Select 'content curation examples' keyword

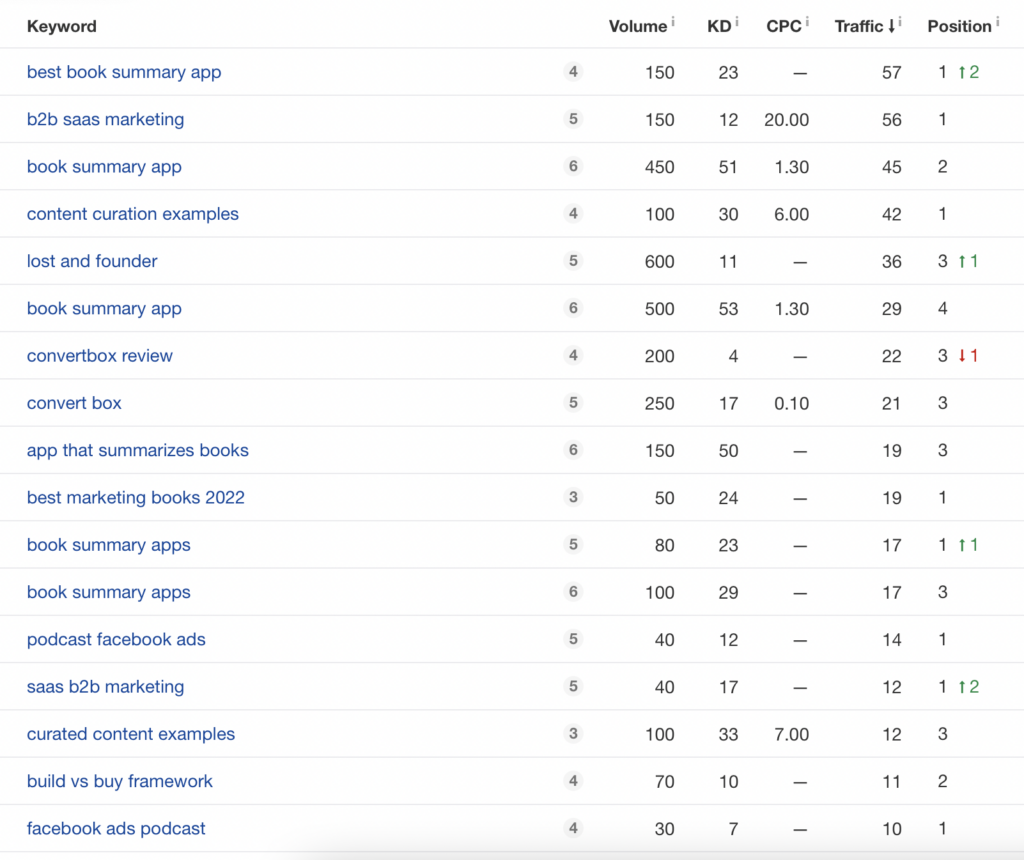(133, 214)
